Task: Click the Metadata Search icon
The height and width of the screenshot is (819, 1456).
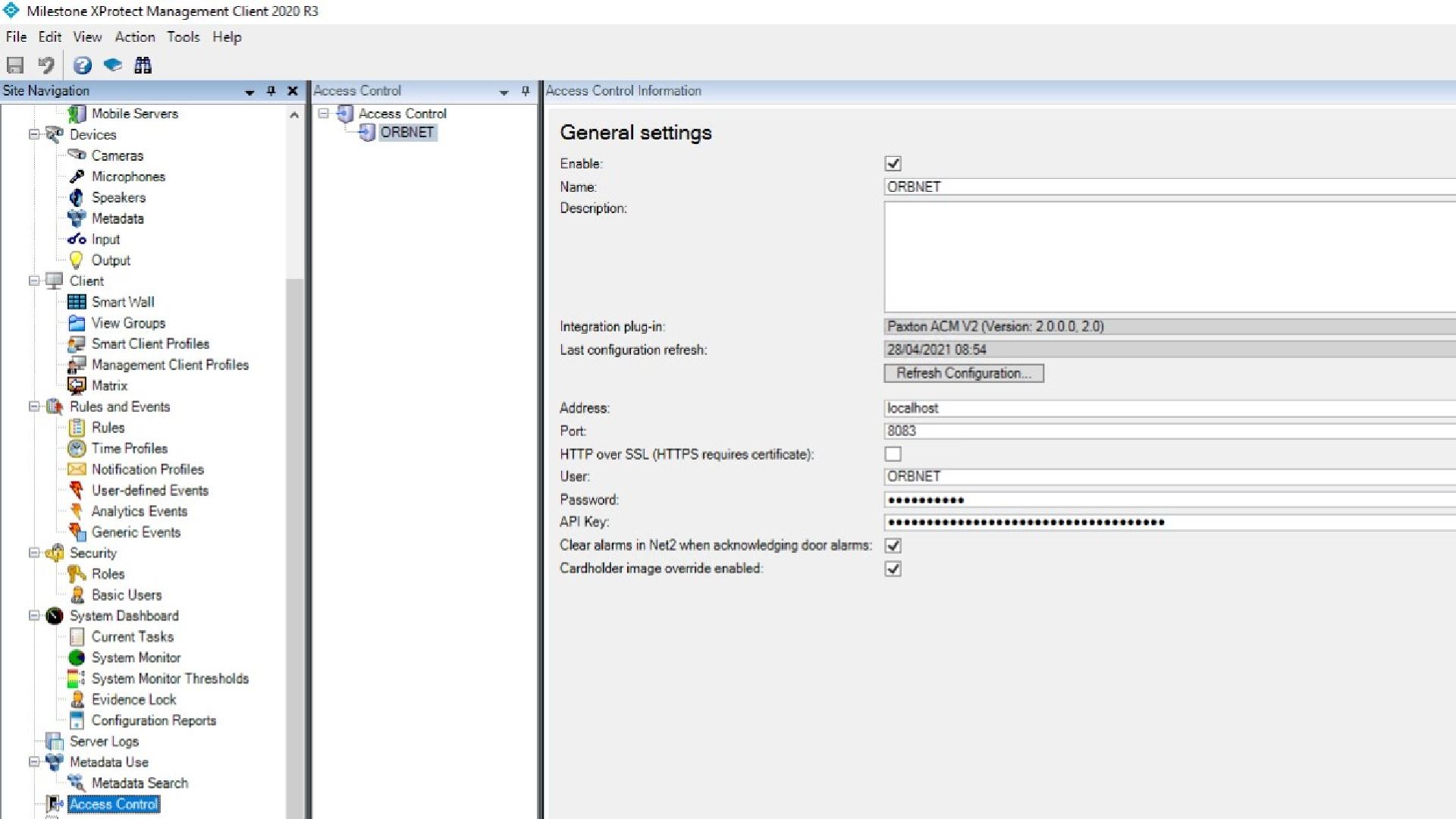Action: coord(77,783)
